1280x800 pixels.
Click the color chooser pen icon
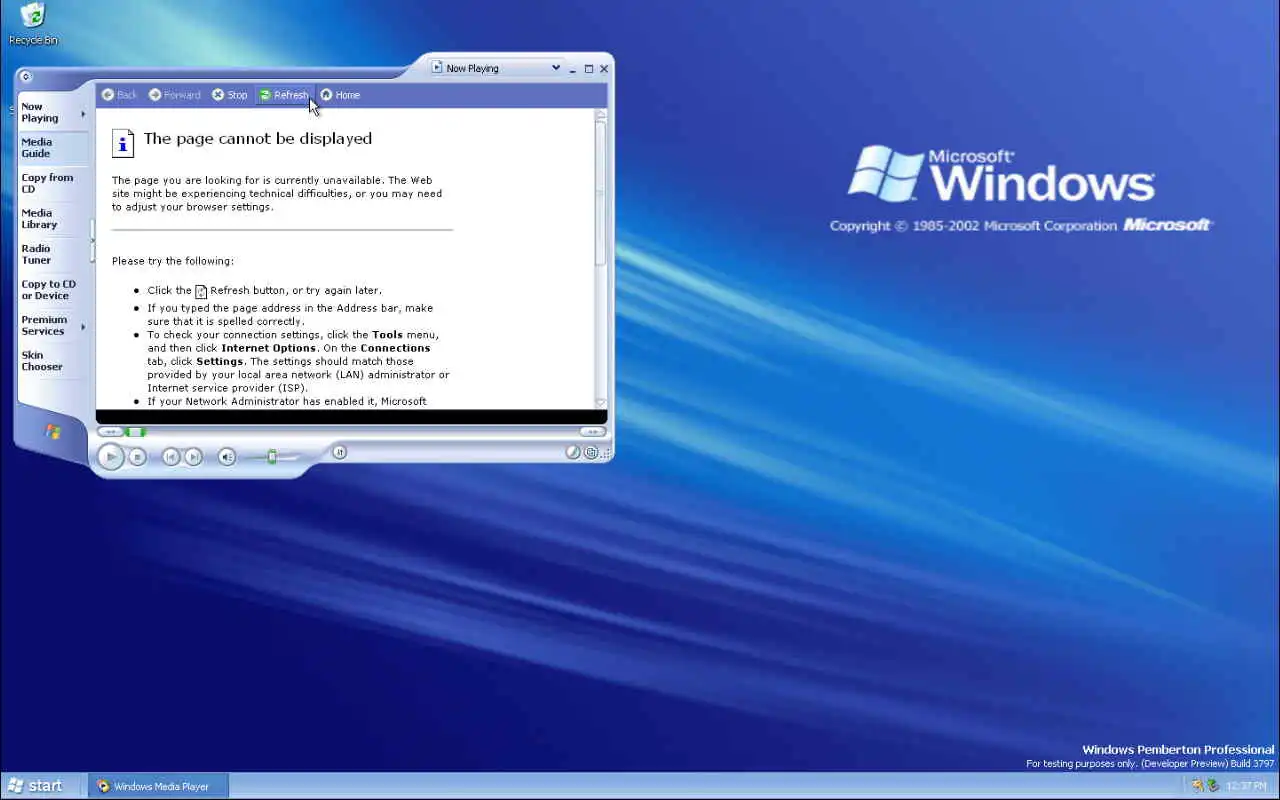(x=573, y=452)
